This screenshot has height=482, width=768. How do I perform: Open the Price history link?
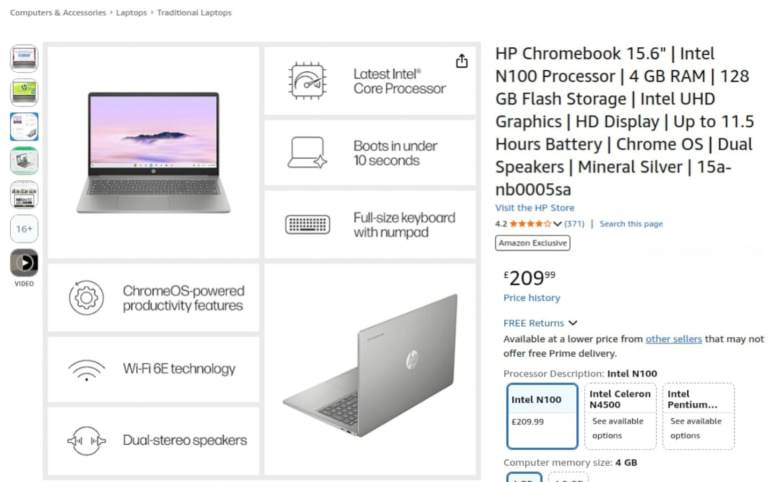coord(532,298)
